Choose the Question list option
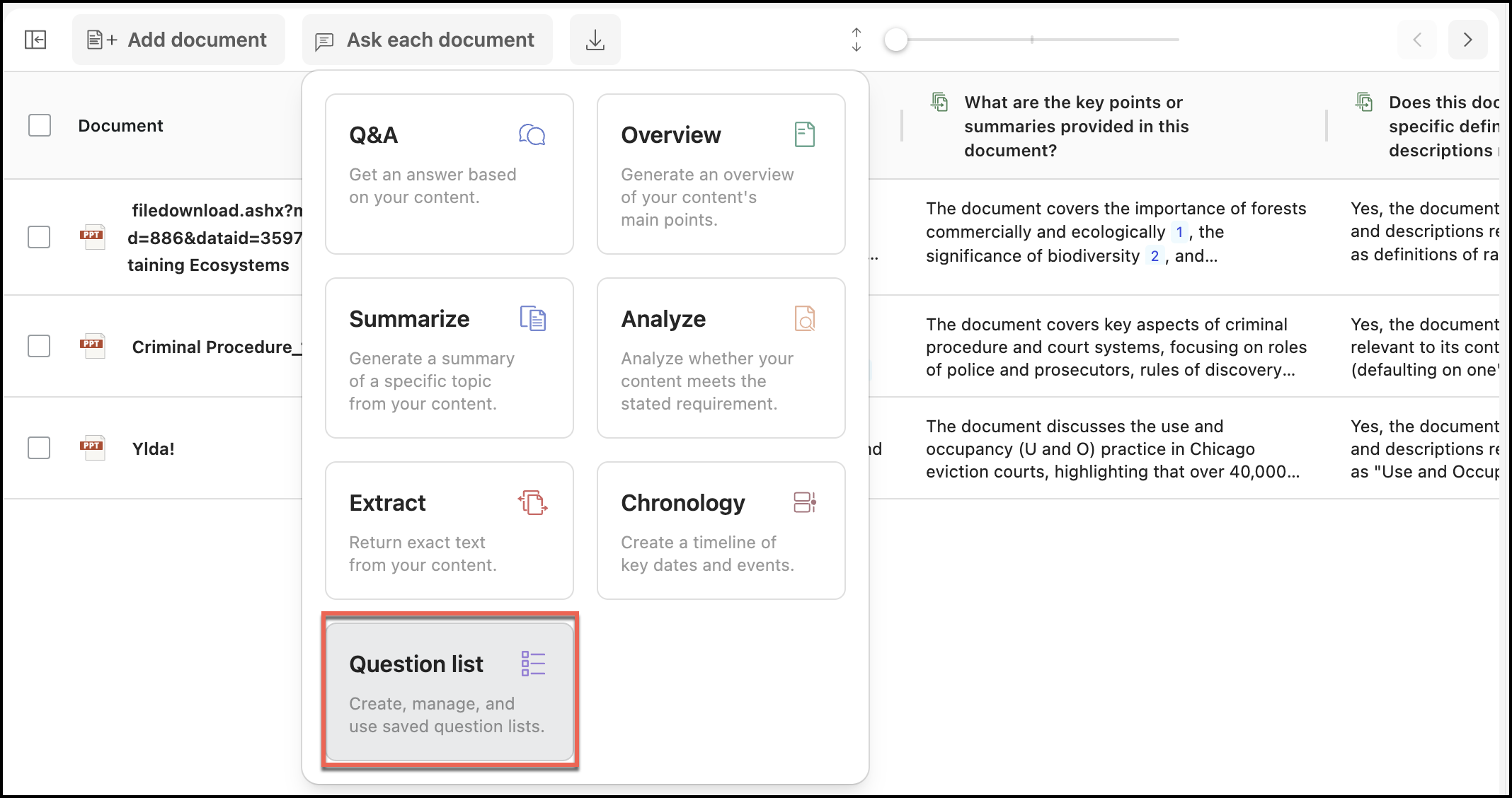 (449, 691)
